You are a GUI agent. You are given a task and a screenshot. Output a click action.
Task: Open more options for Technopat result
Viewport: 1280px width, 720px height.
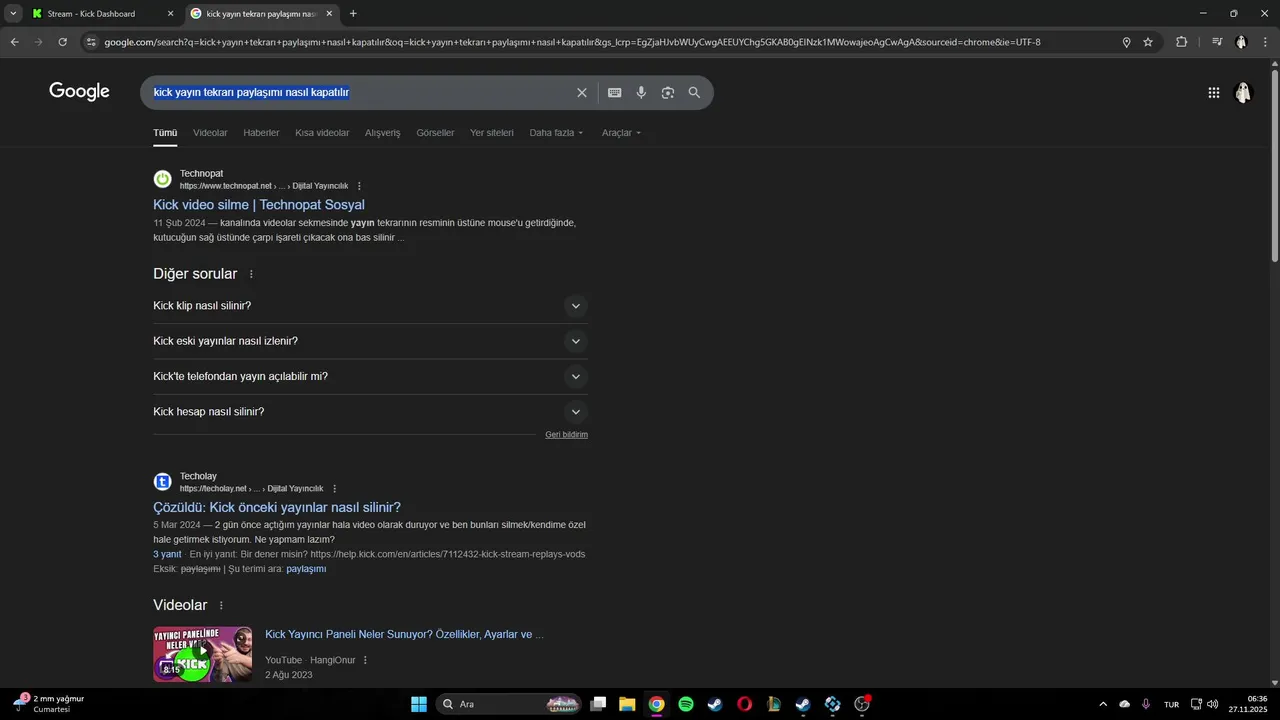click(359, 186)
